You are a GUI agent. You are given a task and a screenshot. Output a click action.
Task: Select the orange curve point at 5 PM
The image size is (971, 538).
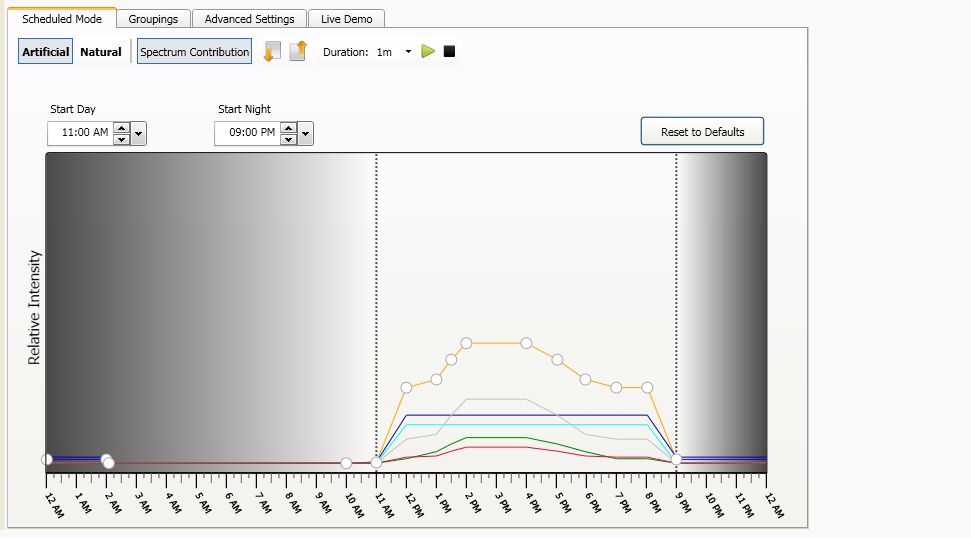557,360
